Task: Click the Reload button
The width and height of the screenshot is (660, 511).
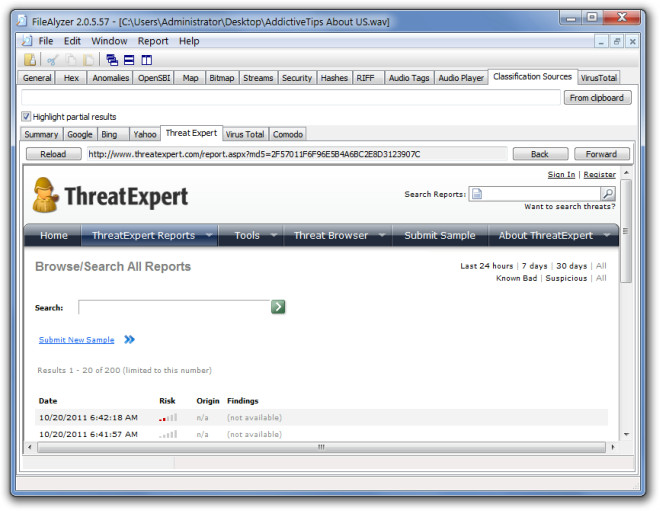Action: pyautogui.click(x=53, y=154)
